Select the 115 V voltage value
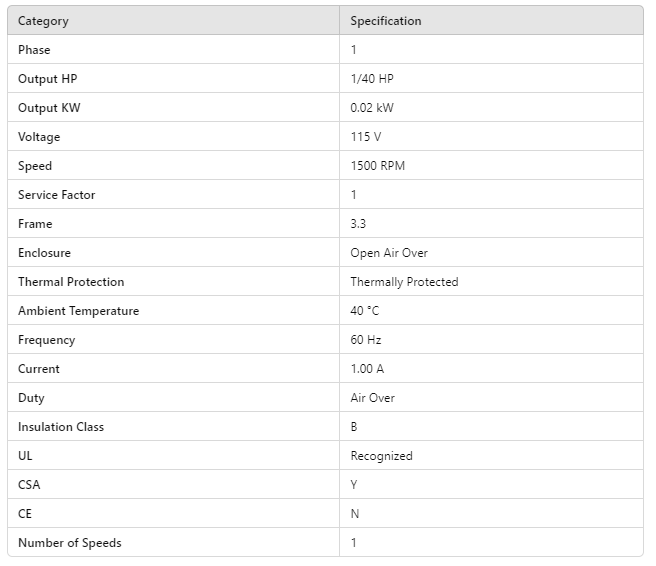Screen dimensions: 656x566 click(366, 137)
